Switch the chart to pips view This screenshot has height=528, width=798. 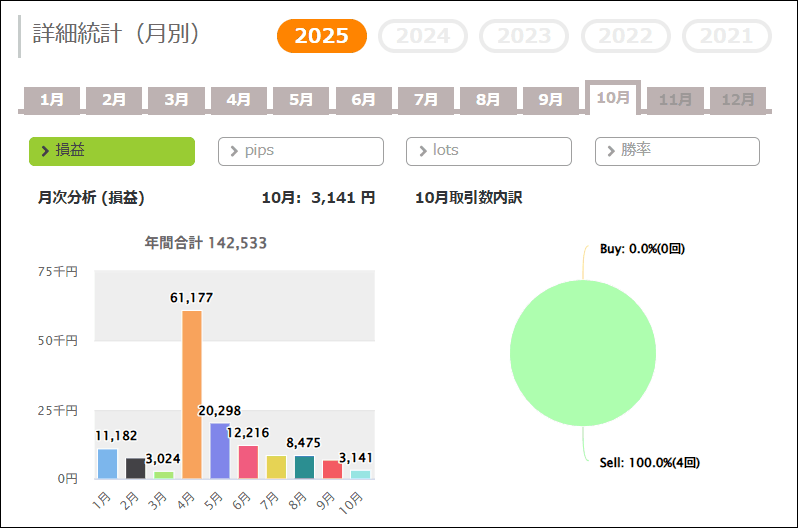pos(300,151)
